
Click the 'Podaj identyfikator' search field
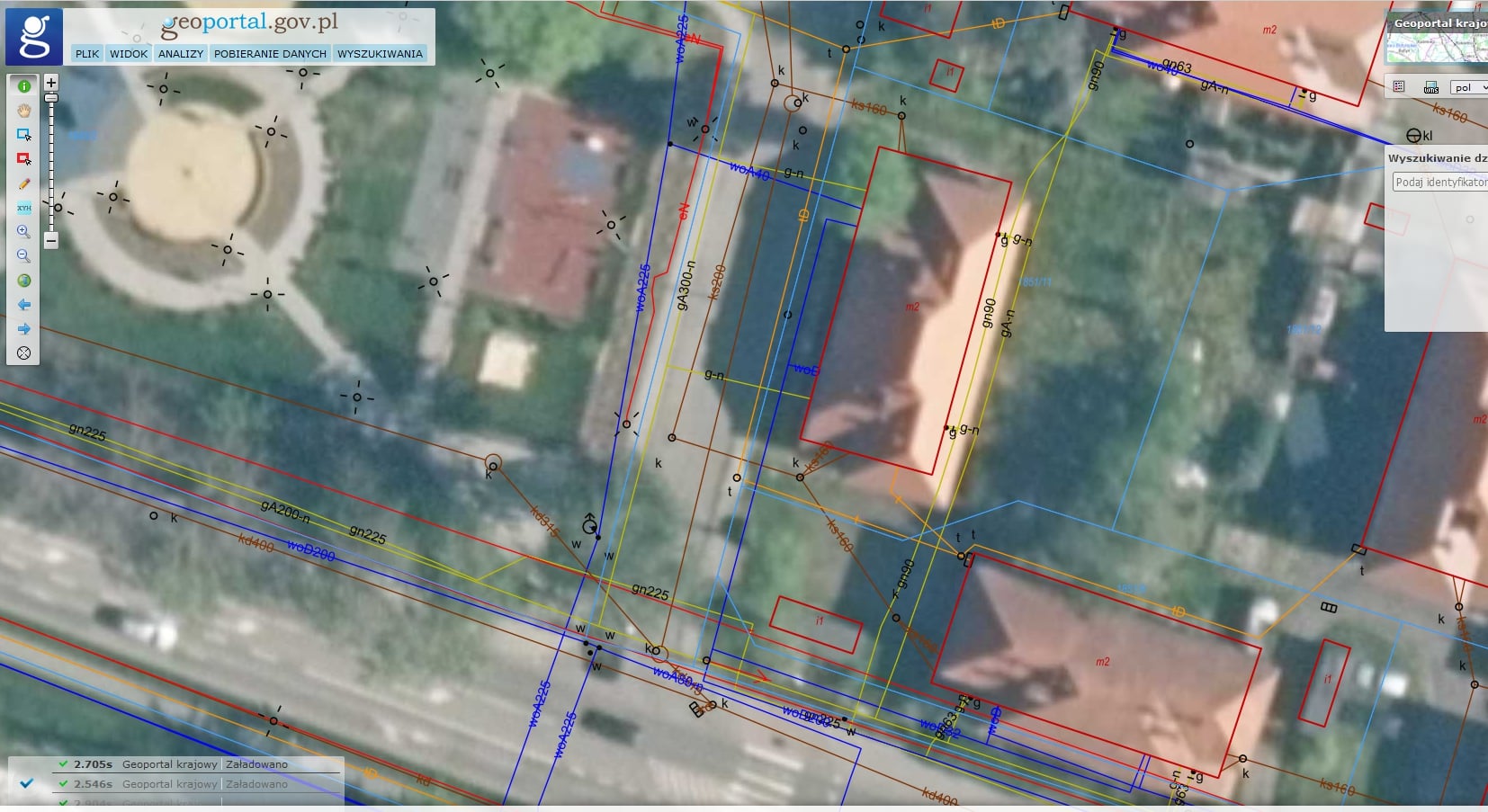pyautogui.click(x=1439, y=183)
